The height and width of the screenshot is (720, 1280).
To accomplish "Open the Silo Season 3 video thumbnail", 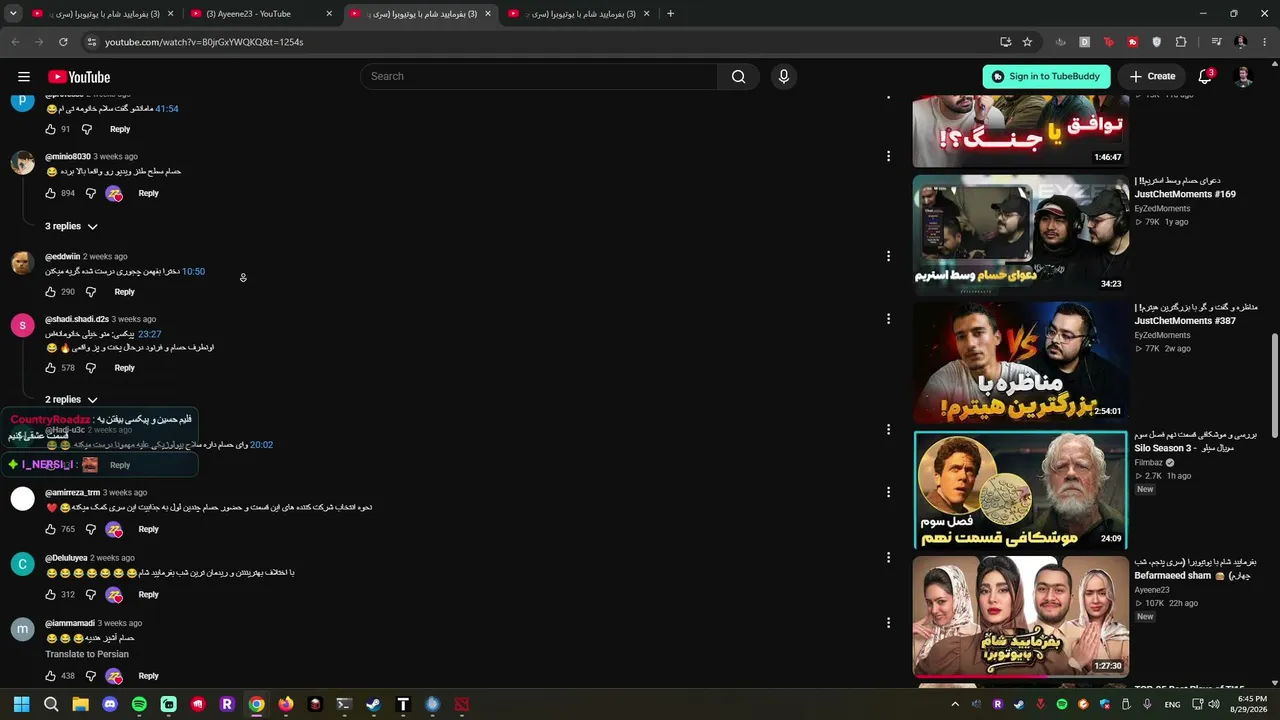I will point(1020,490).
